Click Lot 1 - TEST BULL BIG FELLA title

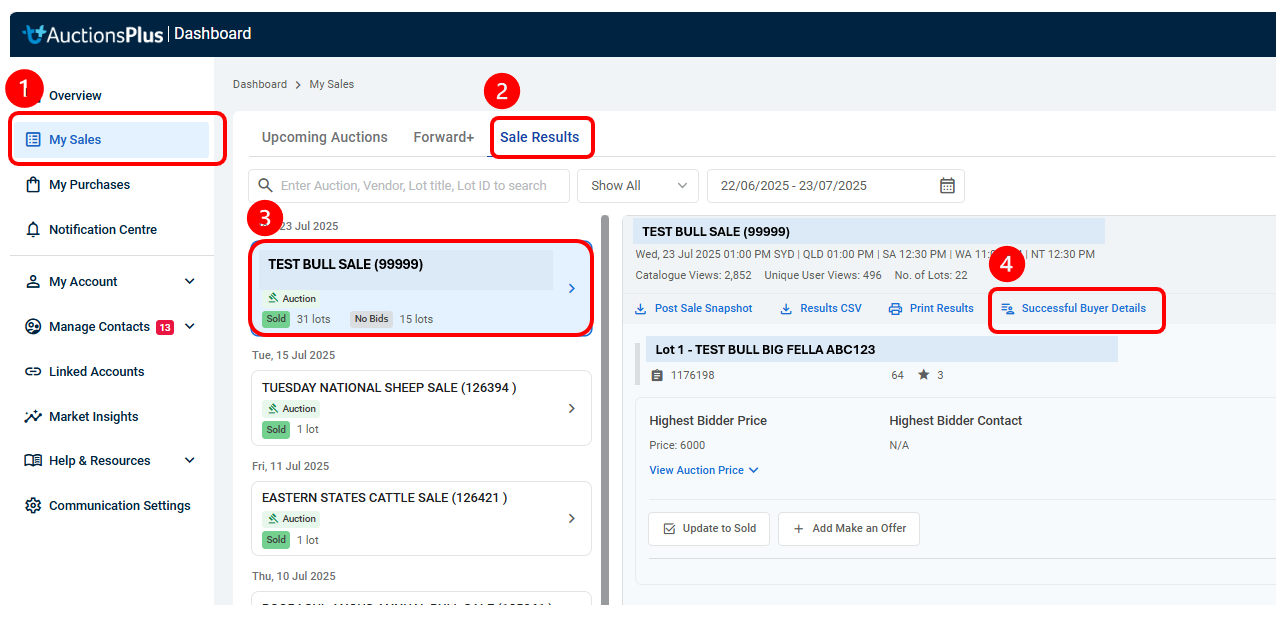coord(766,350)
